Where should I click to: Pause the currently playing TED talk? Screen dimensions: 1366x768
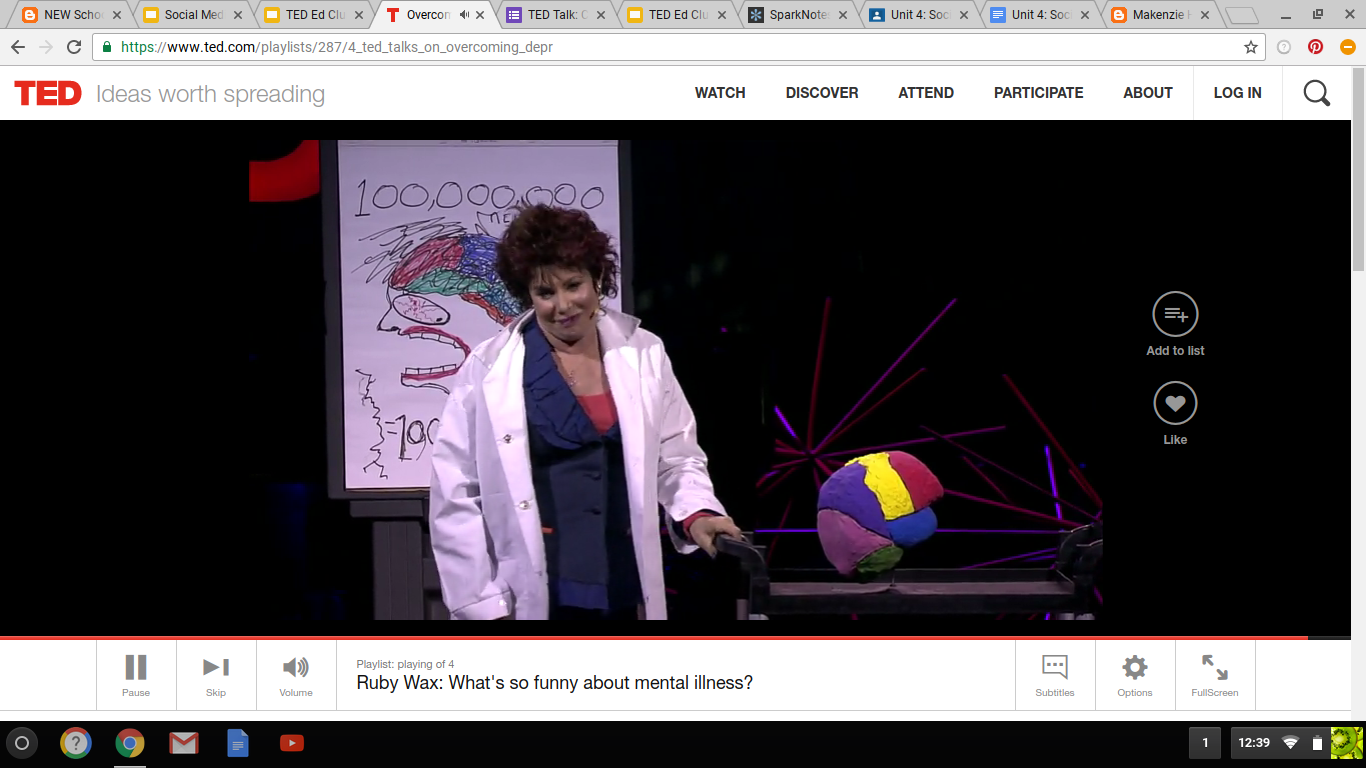(x=135, y=674)
